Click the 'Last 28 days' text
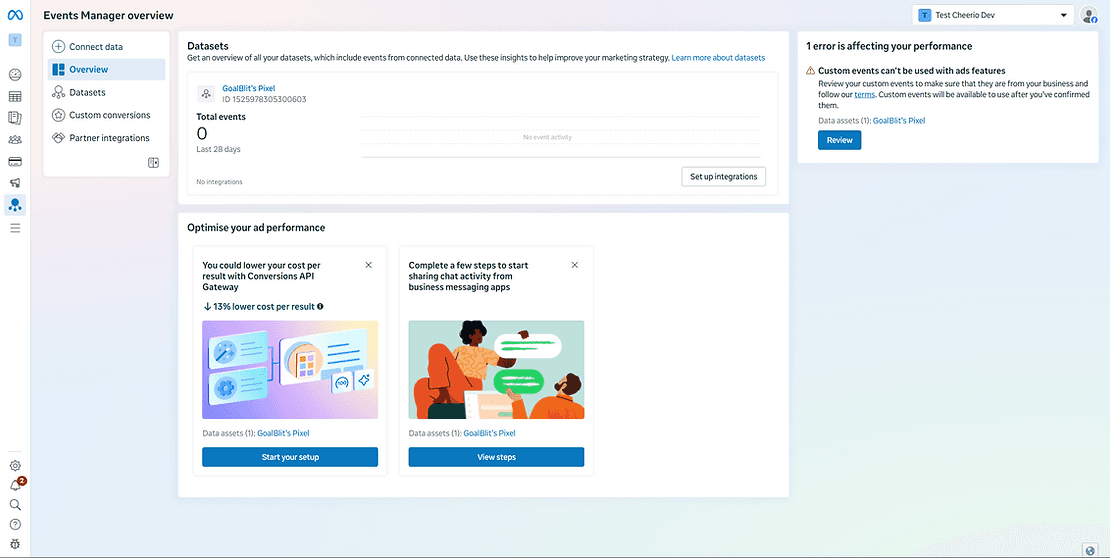Viewport: 1110px width, 558px height. tap(219, 149)
